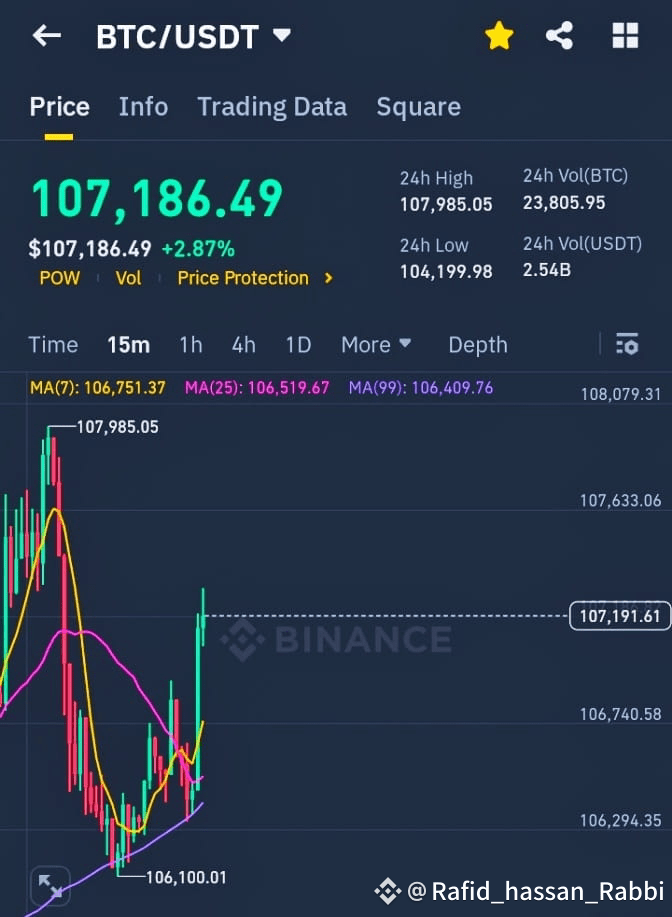Image resolution: width=672 pixels, height=917 pixels.
Task: Switch chart to 4h interval
Action: click(x=243, y=345)
